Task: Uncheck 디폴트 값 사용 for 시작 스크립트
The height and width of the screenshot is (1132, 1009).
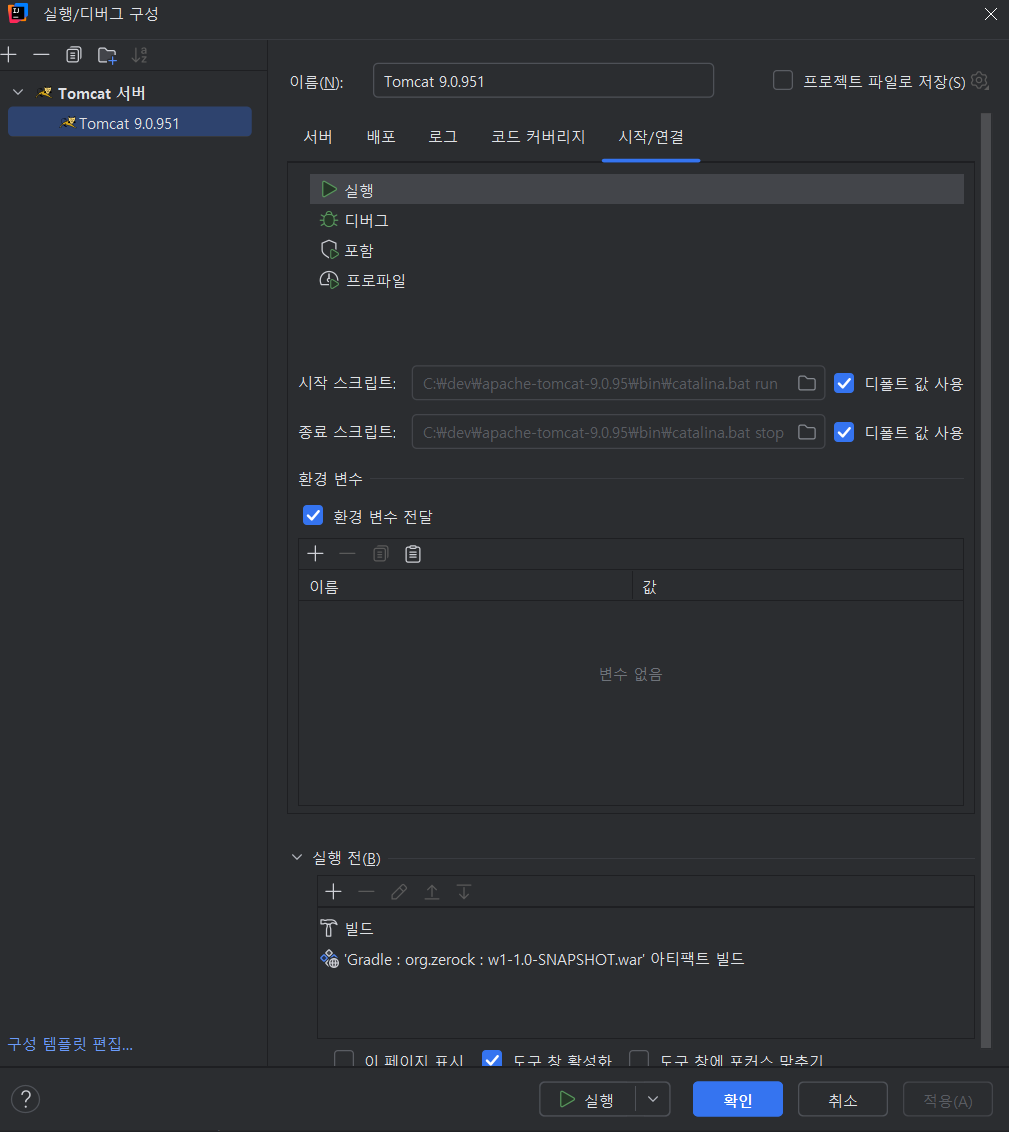Action: click(x=844, y=383)
